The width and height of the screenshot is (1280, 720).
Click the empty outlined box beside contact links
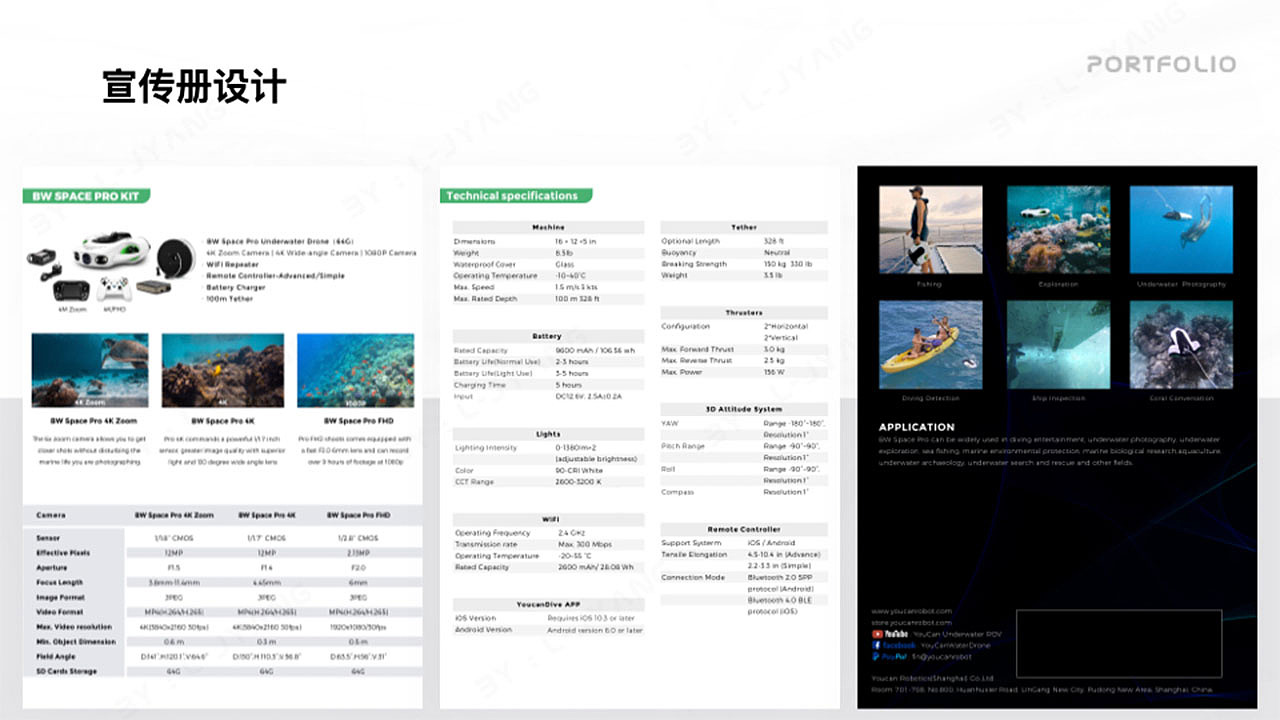(1119, 644)
